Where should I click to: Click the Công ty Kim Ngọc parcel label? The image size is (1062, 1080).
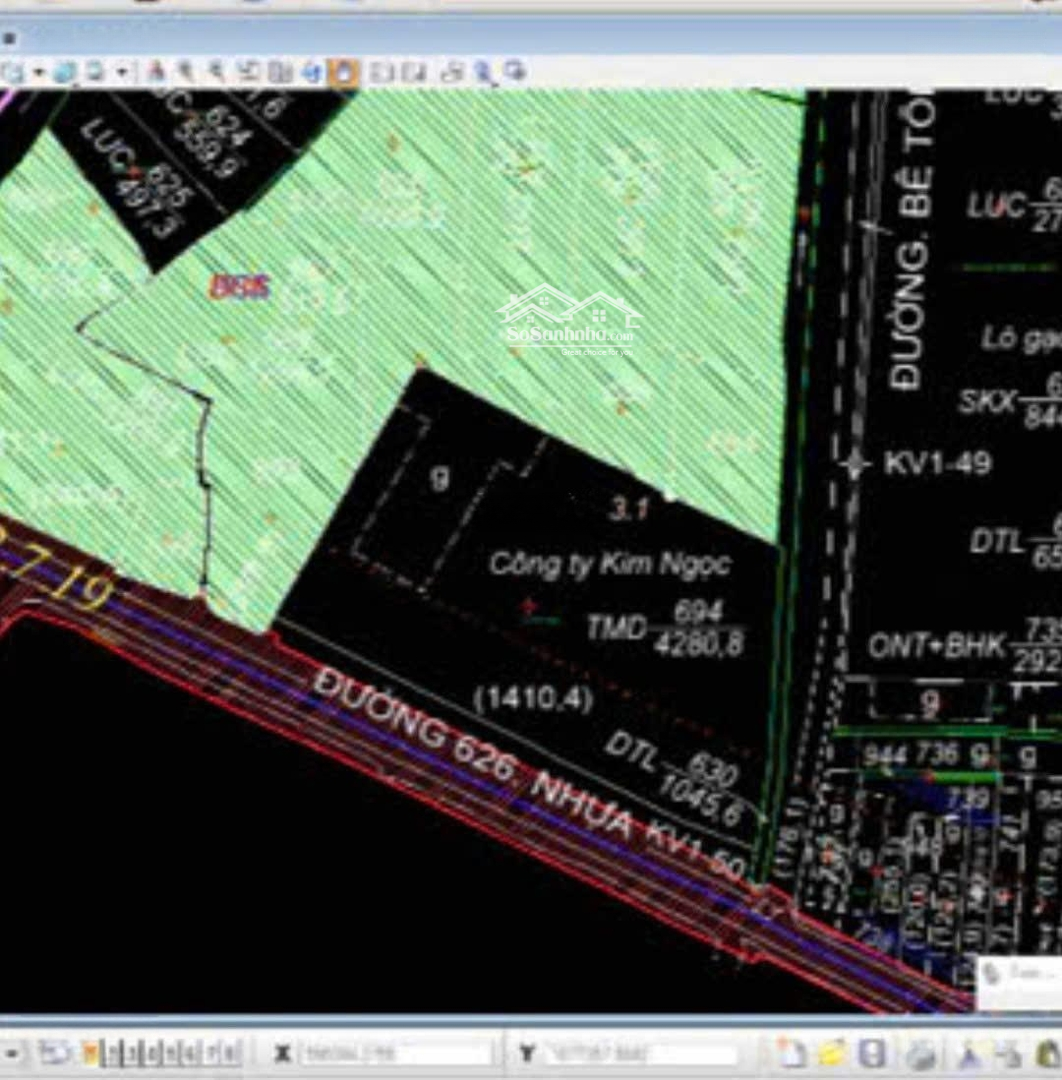pos(609,565)
